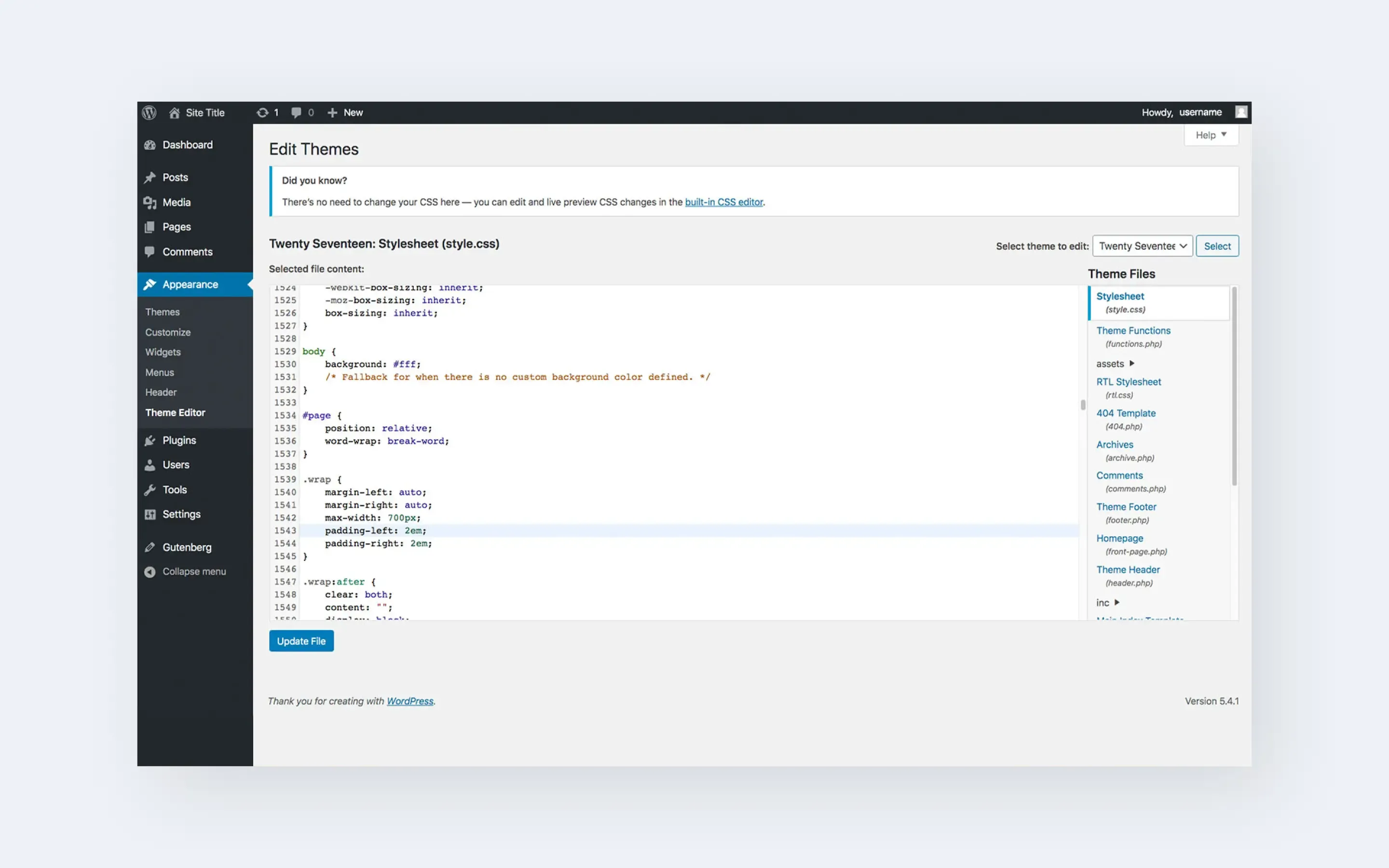Viewport: 1389px width, 868px height.
Task: Click the Theme Files list scrollbar
Action: click(1234, 387)
